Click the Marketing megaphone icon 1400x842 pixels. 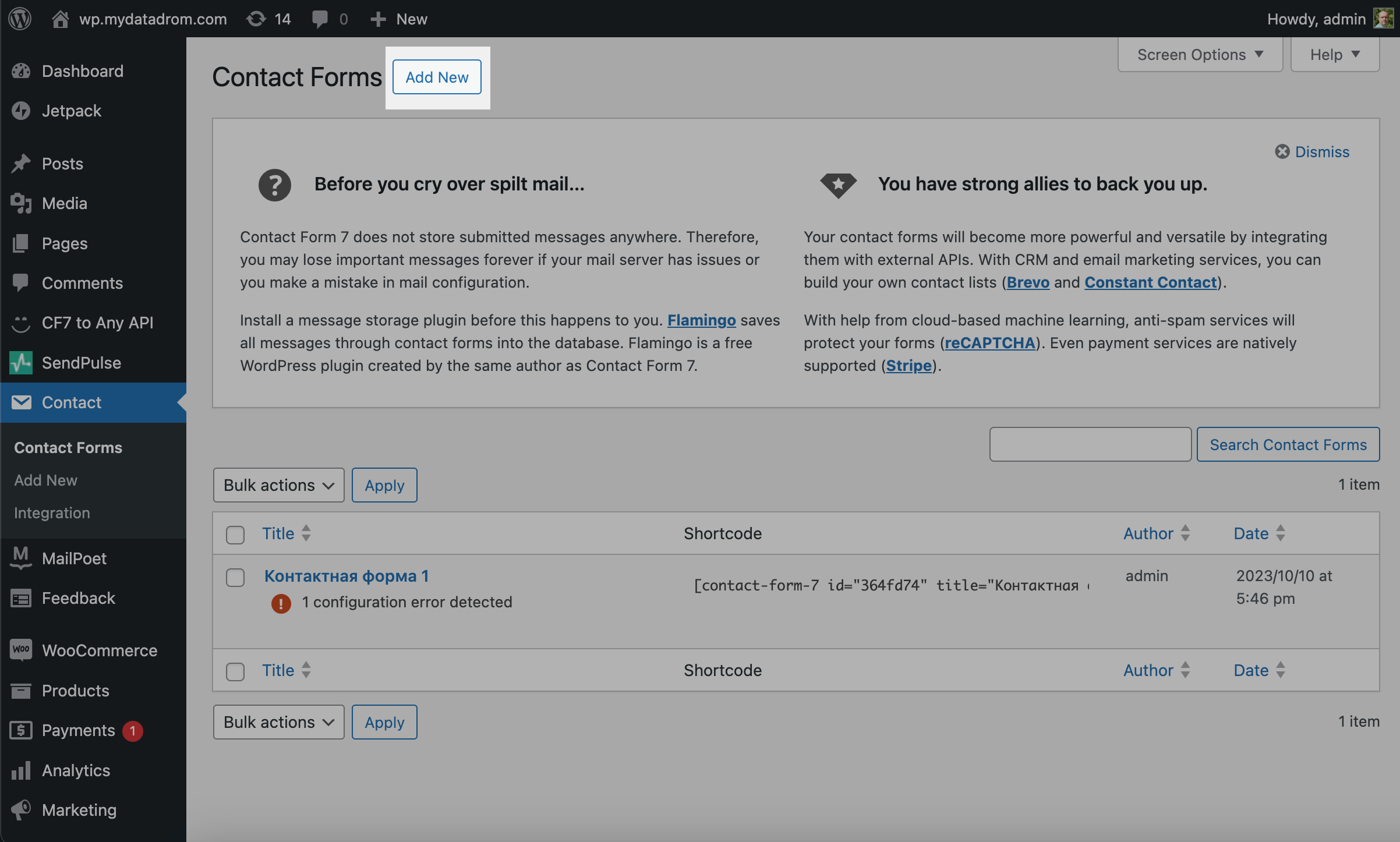(x=21, y=810)
